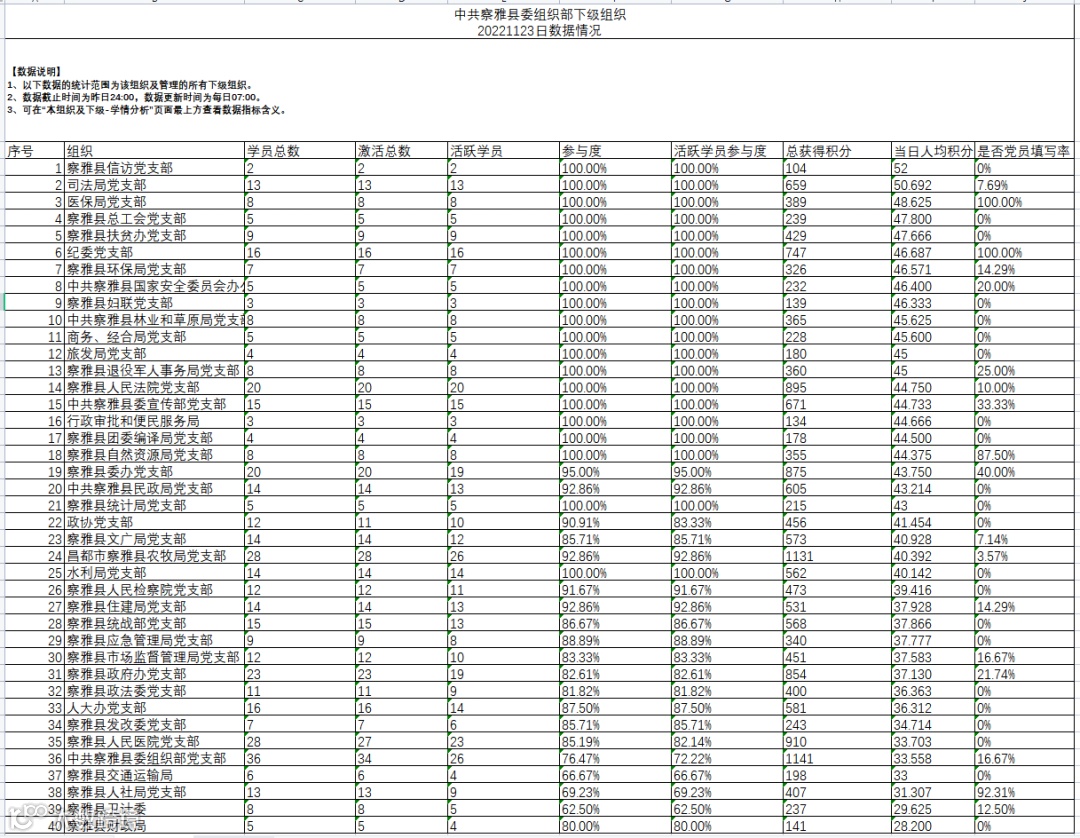The height and width of the screenshot is (838, 1080).
Task: Select the 察雅县退役军人事务局党支部 cell
Action: tap(155, 370)
